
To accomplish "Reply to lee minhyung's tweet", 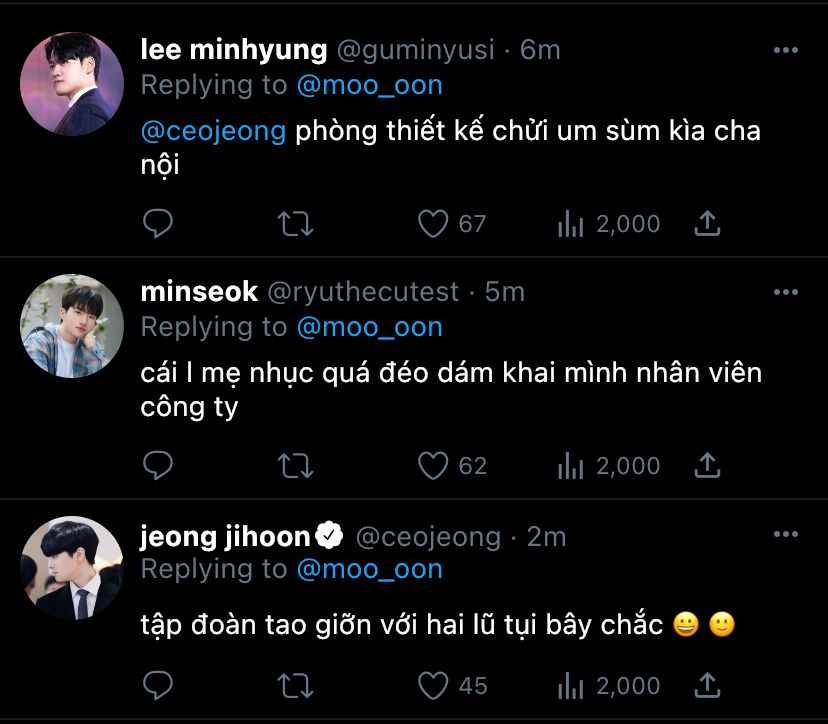I will [x=158, y=223].
